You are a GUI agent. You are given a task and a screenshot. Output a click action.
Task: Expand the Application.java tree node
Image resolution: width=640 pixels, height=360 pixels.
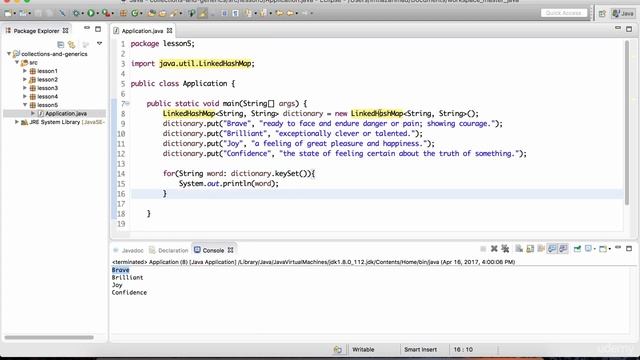tap(33, 113)
